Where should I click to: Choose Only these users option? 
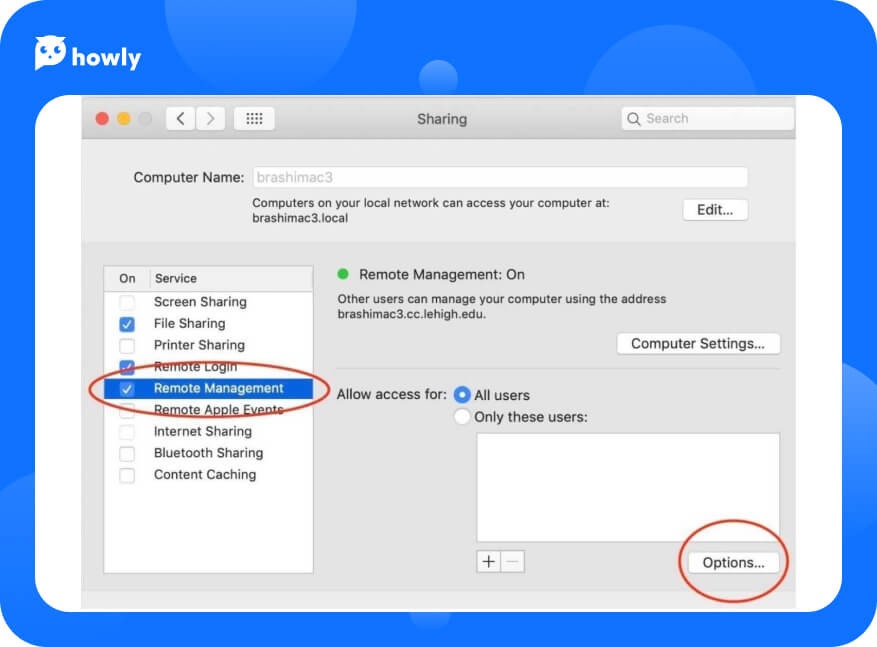(462, 417)
